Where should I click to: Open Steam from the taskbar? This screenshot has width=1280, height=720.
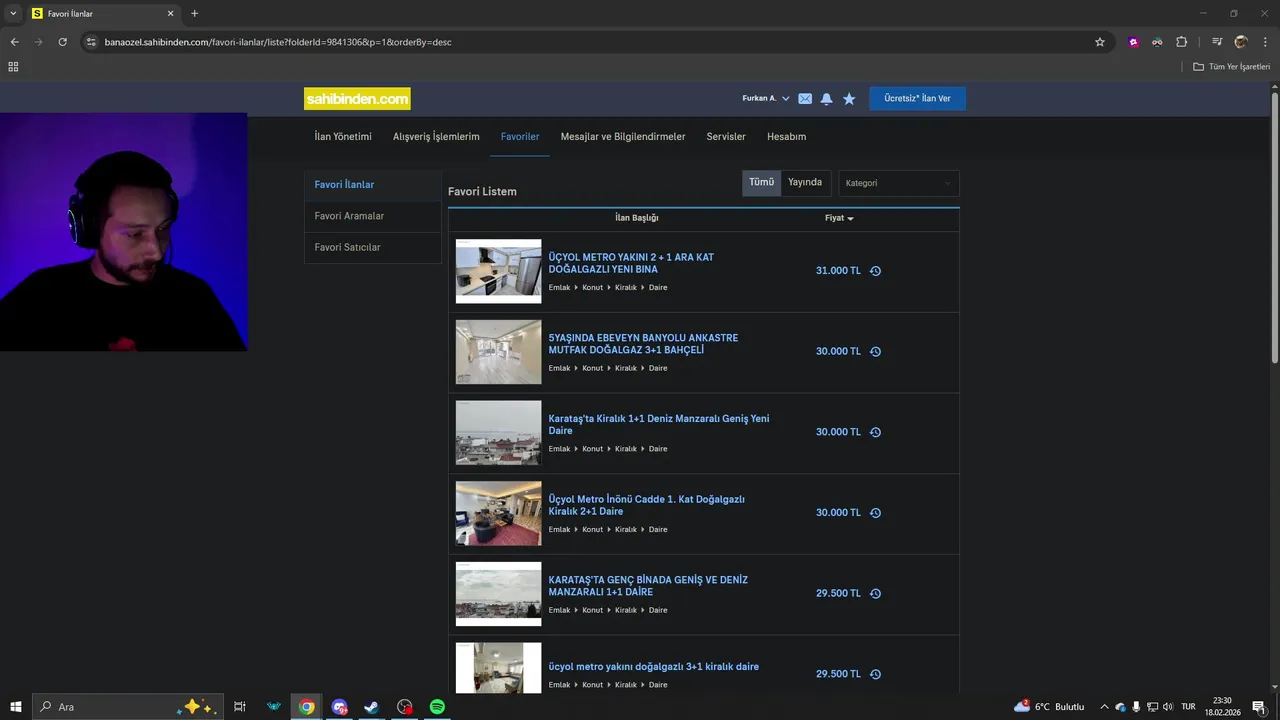pos(371,707)
